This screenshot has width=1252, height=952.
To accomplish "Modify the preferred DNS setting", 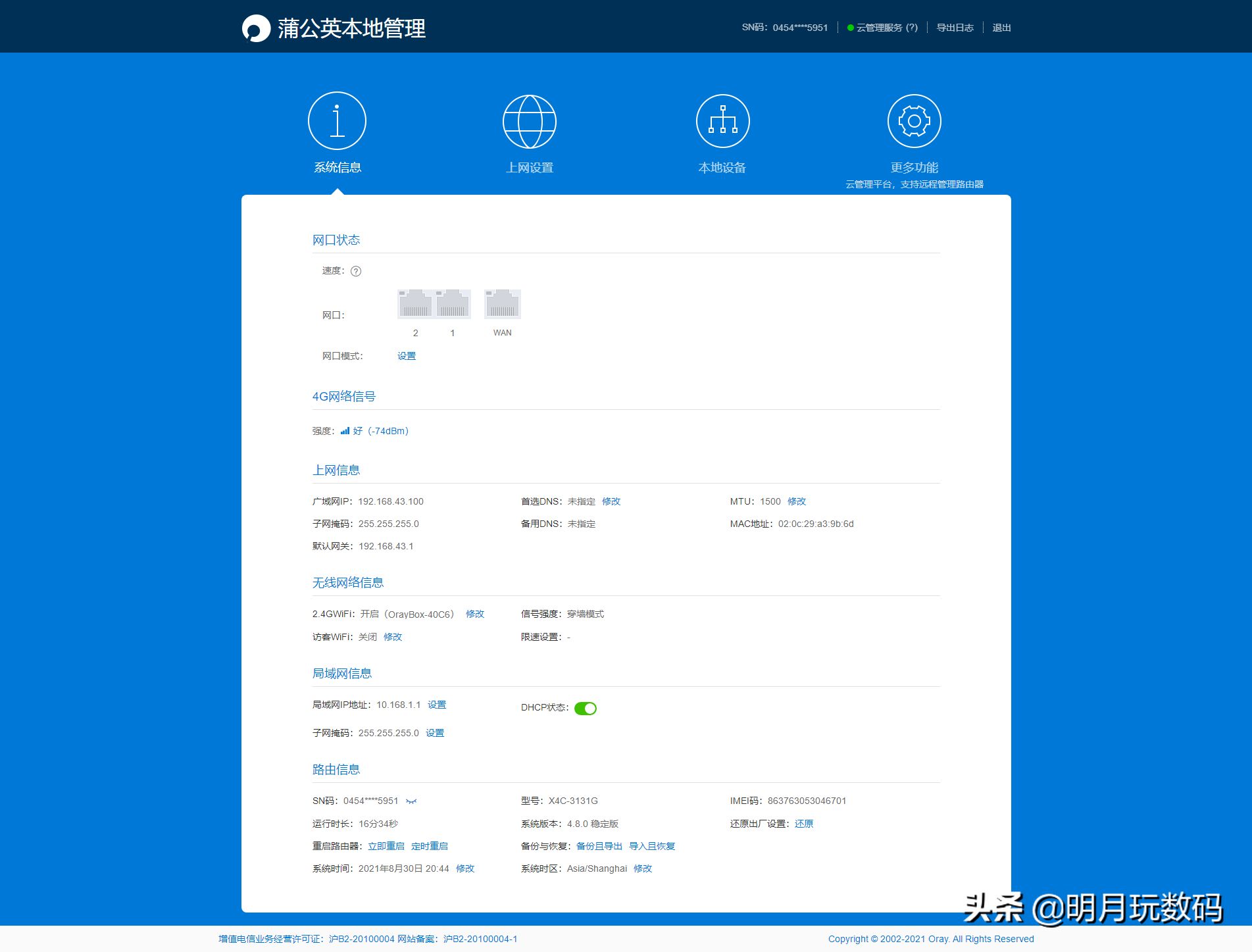I will (611, 501).
